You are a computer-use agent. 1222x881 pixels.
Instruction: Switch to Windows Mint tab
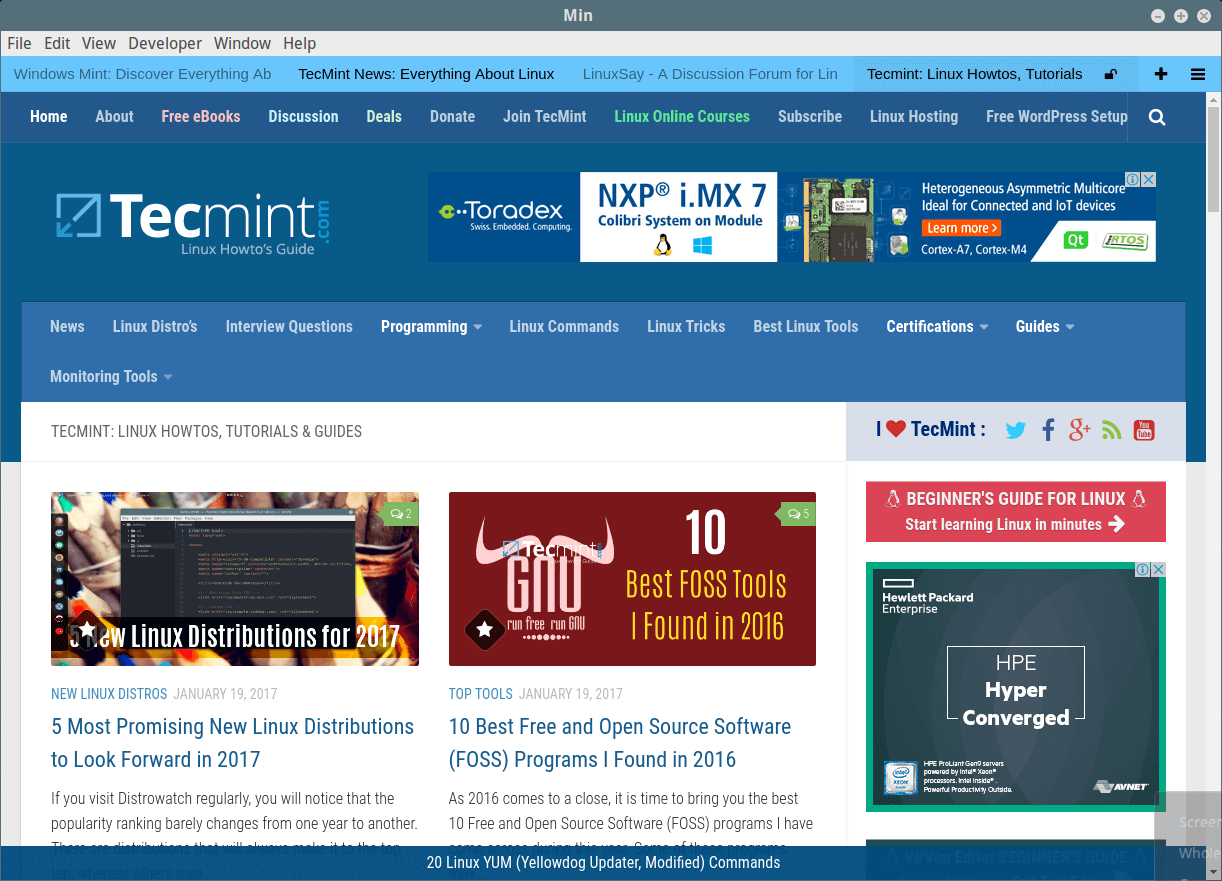coord(143,74)
